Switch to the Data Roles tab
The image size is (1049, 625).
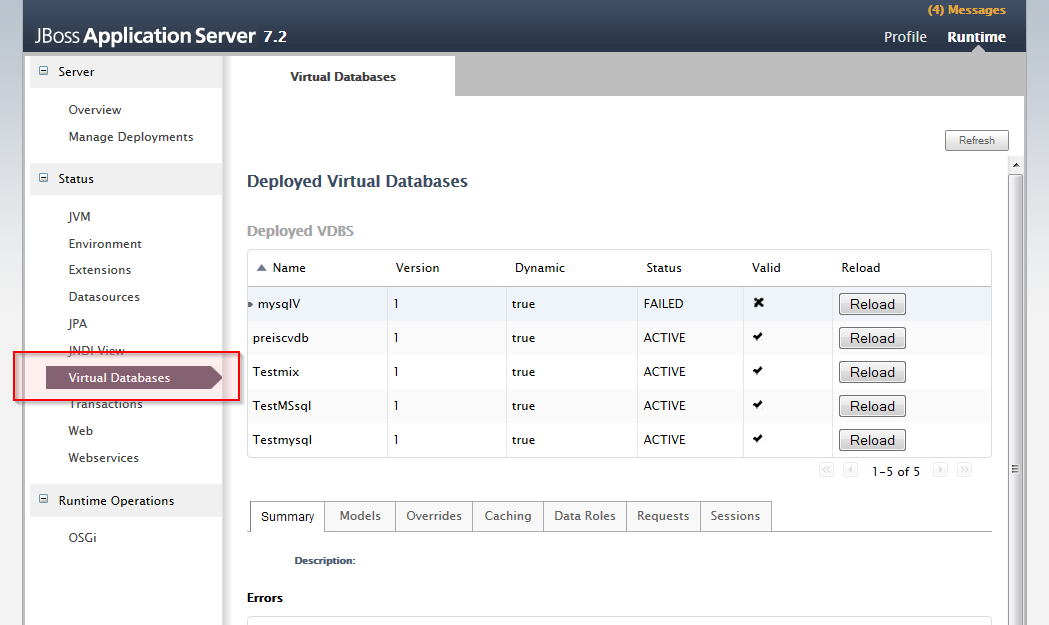[585, 516]
